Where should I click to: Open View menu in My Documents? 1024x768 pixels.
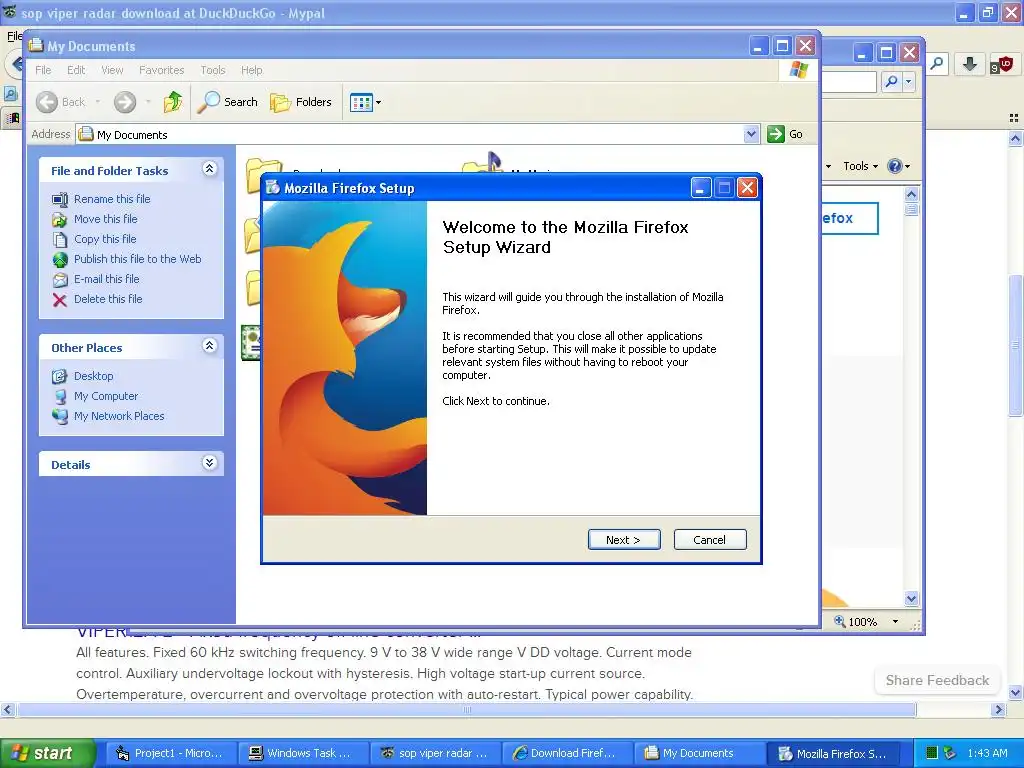[x=112, y=70]
